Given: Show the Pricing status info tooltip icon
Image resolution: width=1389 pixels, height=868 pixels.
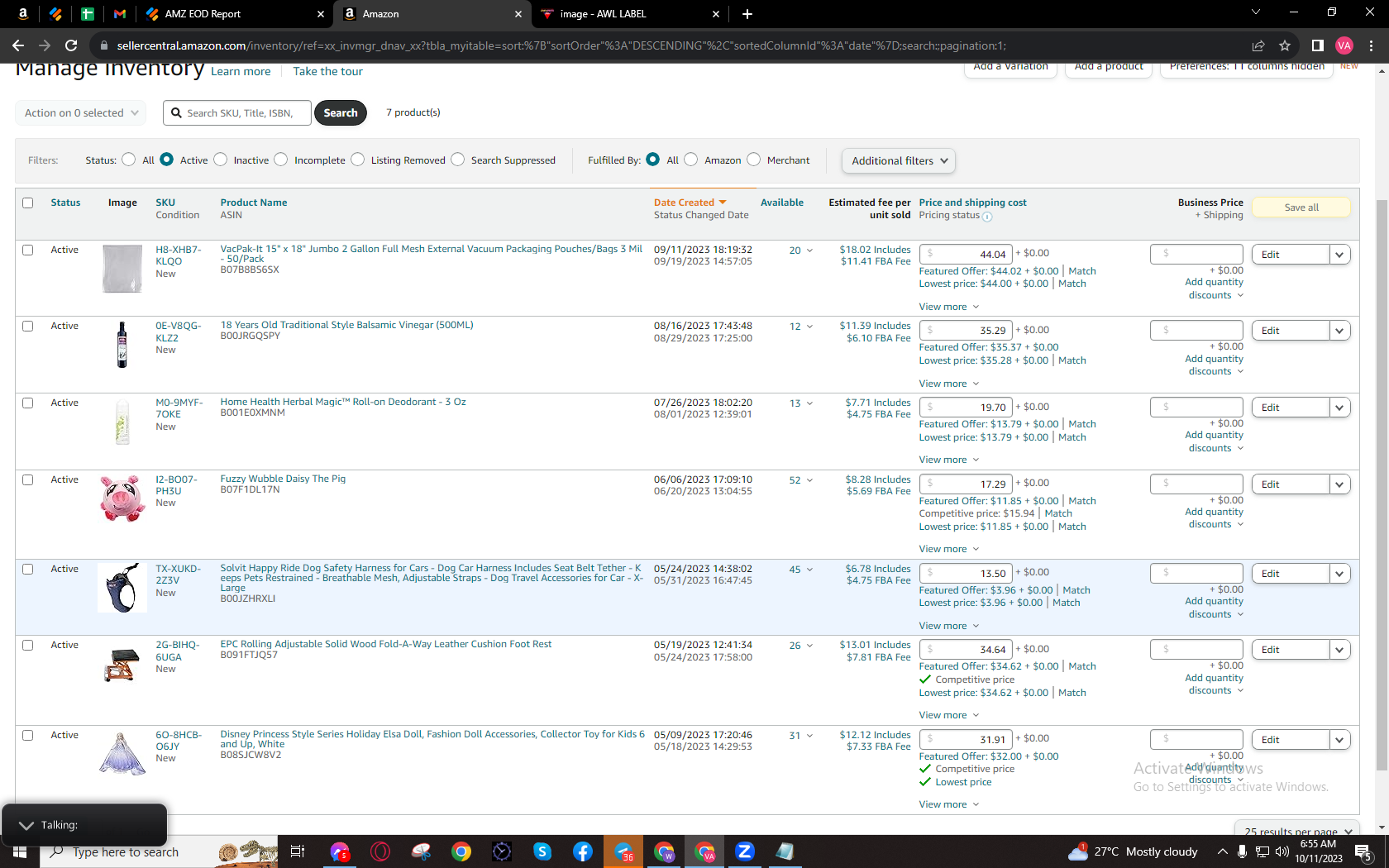Looking at the screenshot, I should click(987, 217).
